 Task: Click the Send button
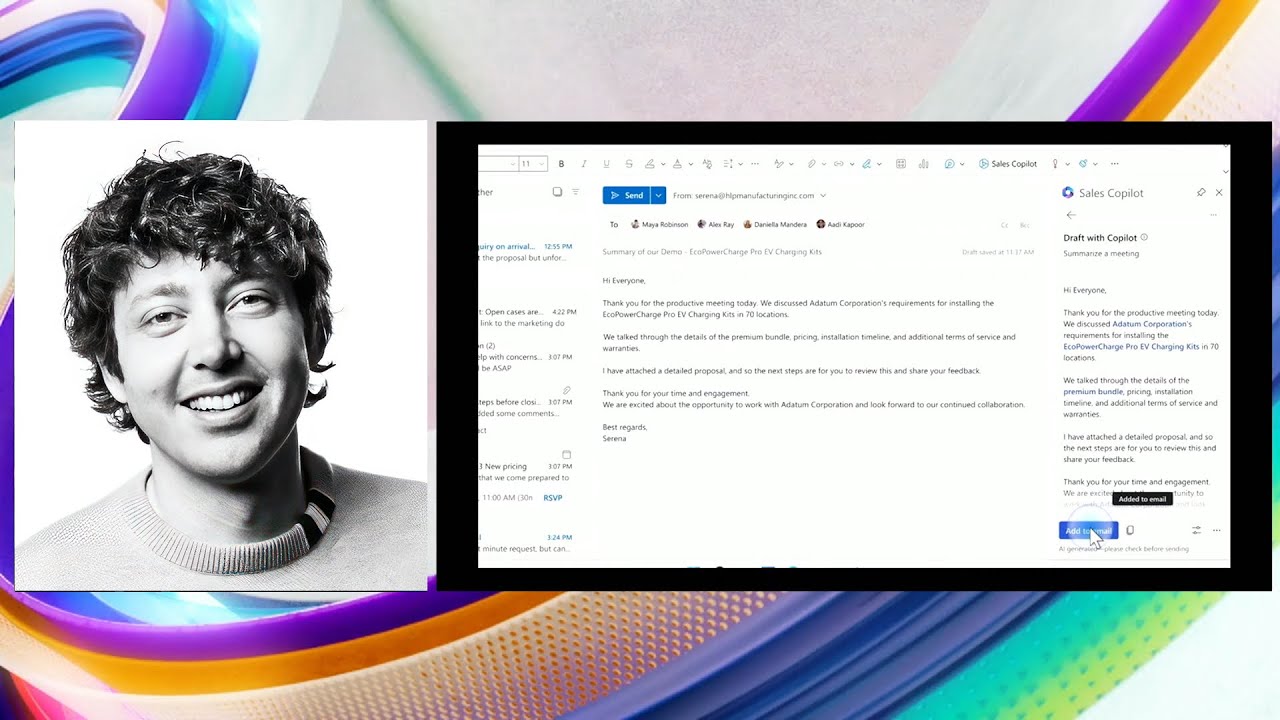pyautogui.click(x=626, y=195)
